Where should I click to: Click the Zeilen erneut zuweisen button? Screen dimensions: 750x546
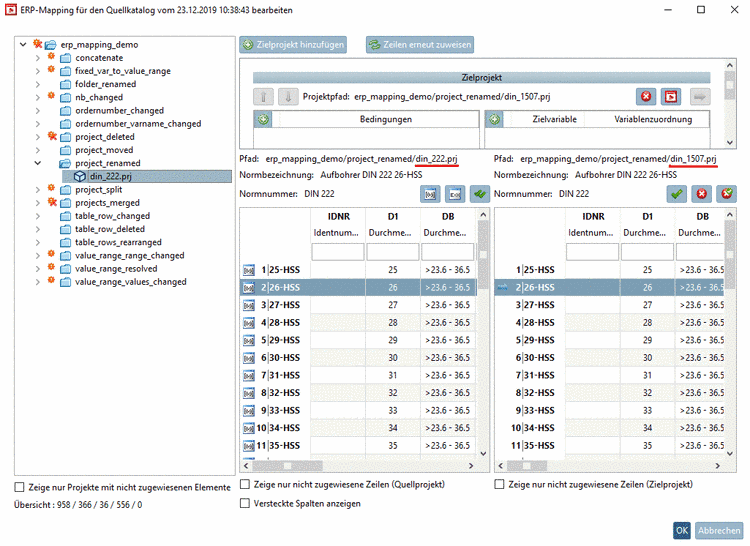(x=420, y=45)
